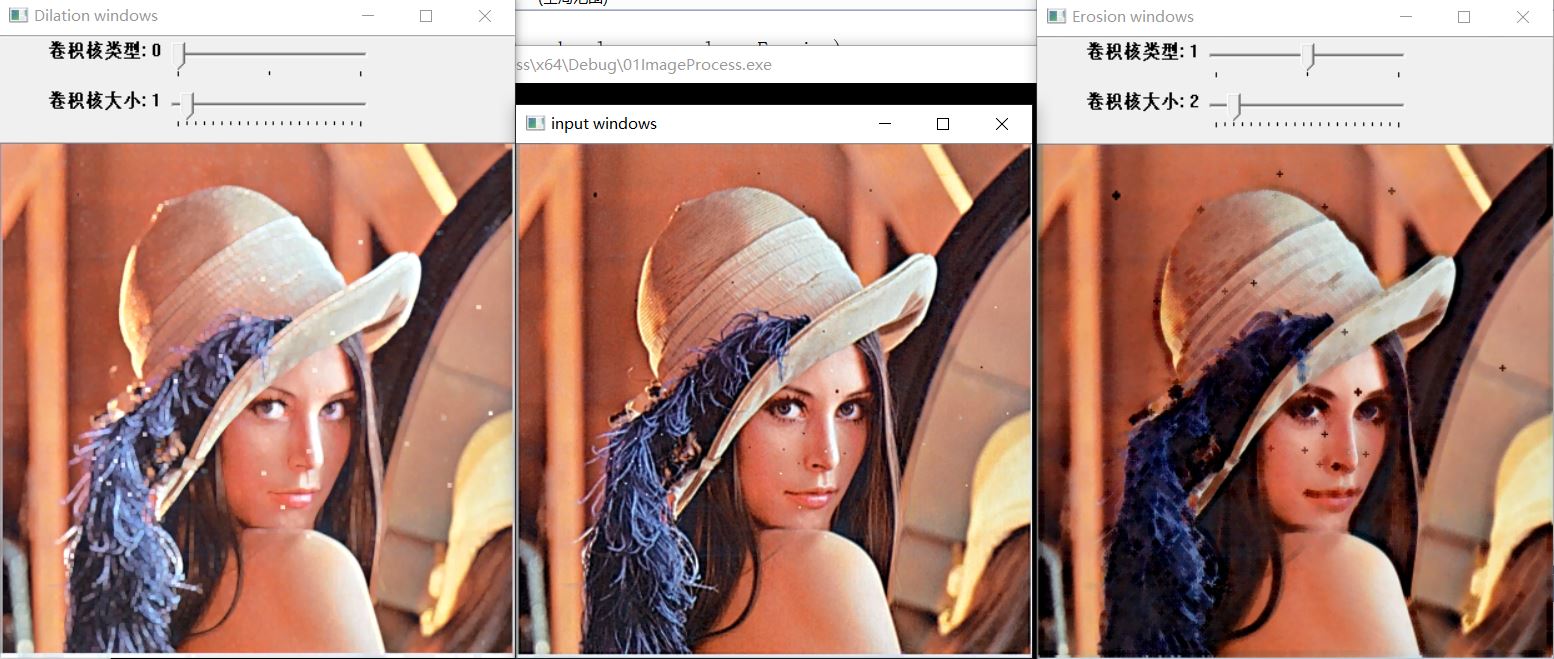Minimize the Dilation windows window
The image size is (1554, 659).
(x=367, y=16)
